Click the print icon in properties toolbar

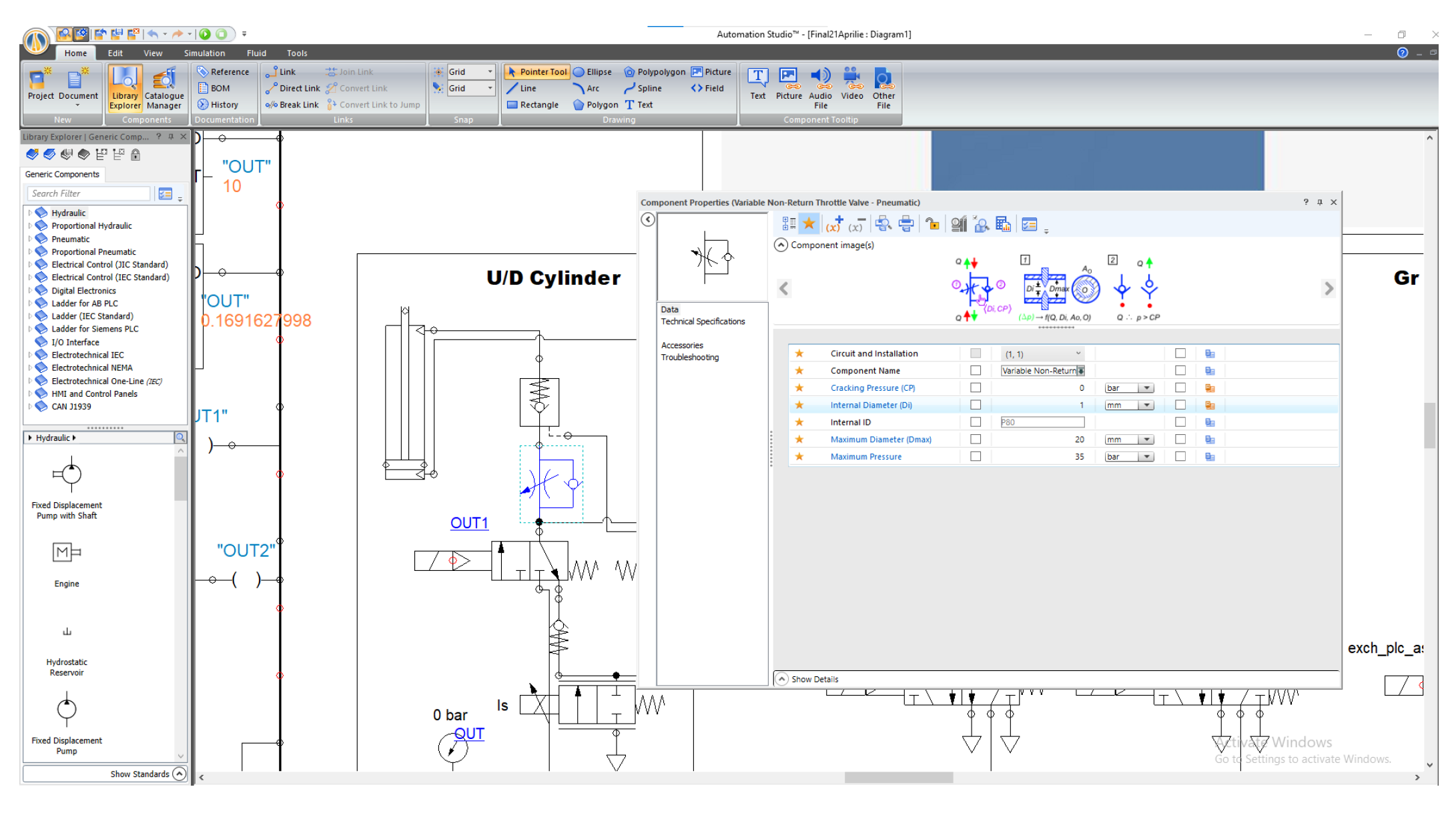point(906,224)
